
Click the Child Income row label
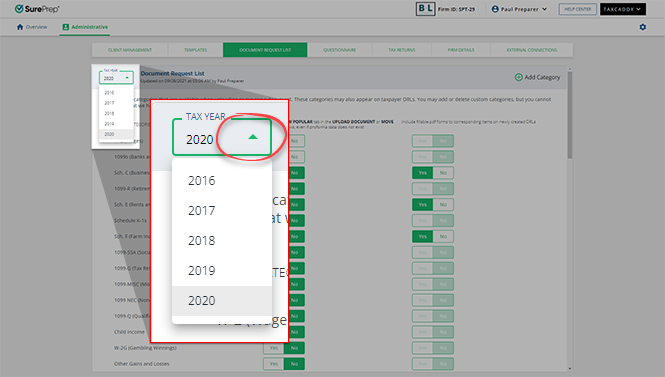(129, 332)
